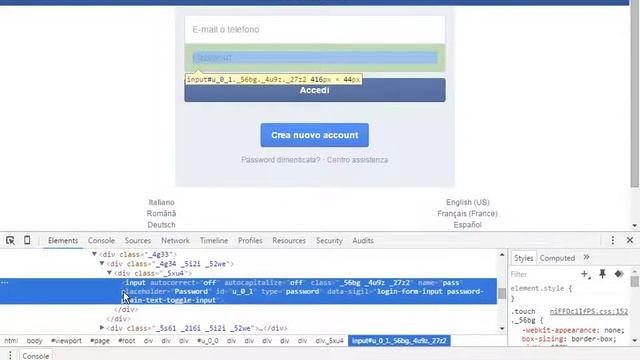640x360 pixels.
Task: Show more Styles sidebar tabs chevron
Action: (x=587, y=257)
